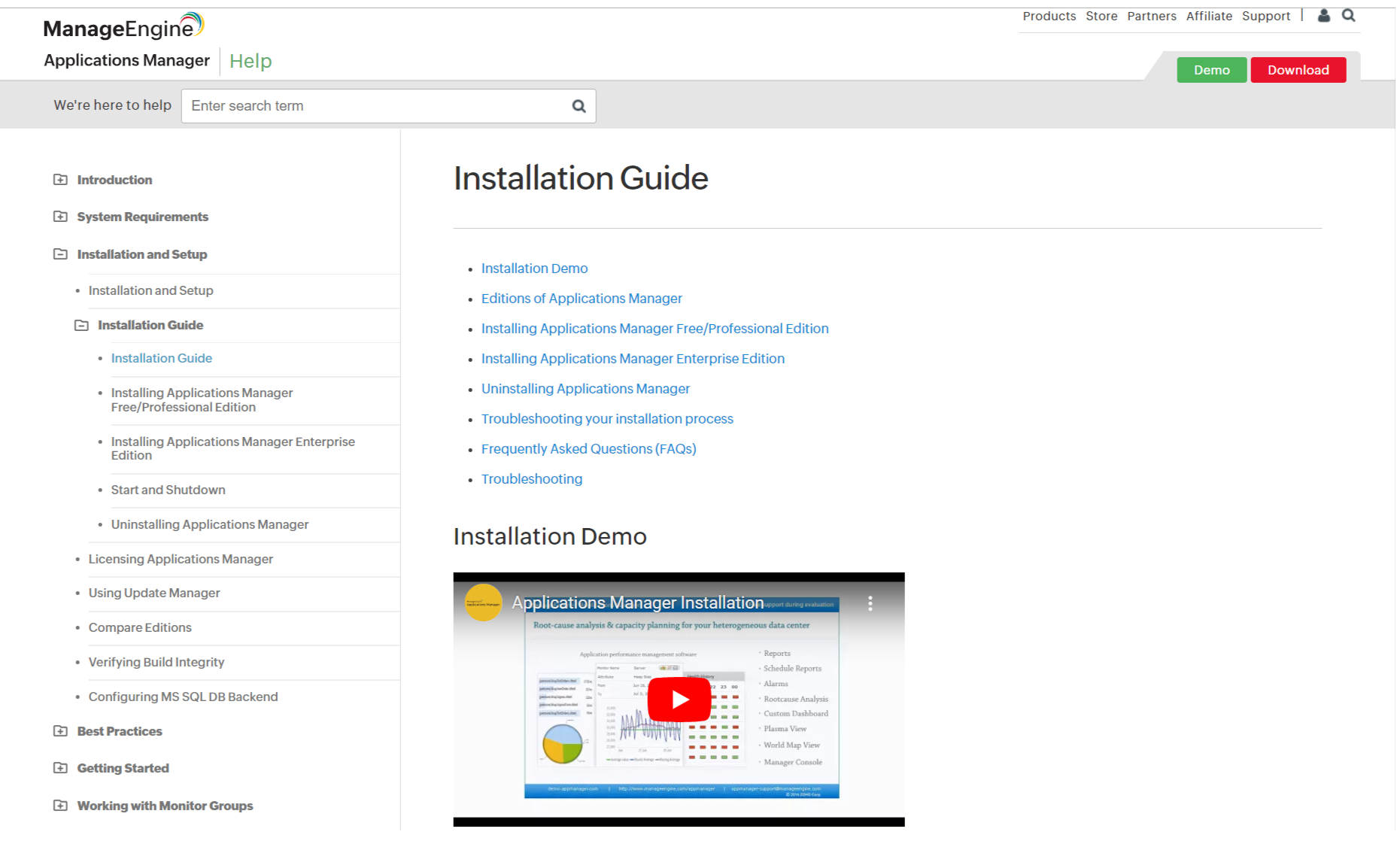
Task: Open Installing Free/Professional Edition content link
Action: coord(655,329)
